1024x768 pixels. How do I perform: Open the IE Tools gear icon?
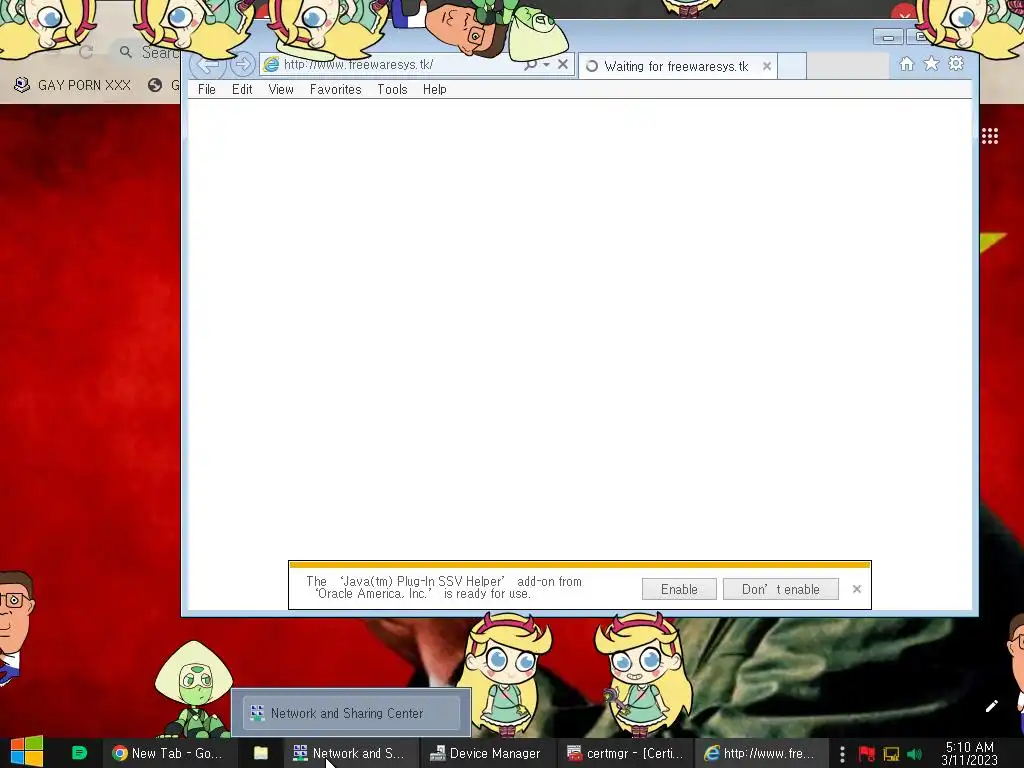(x=956, y=63)
